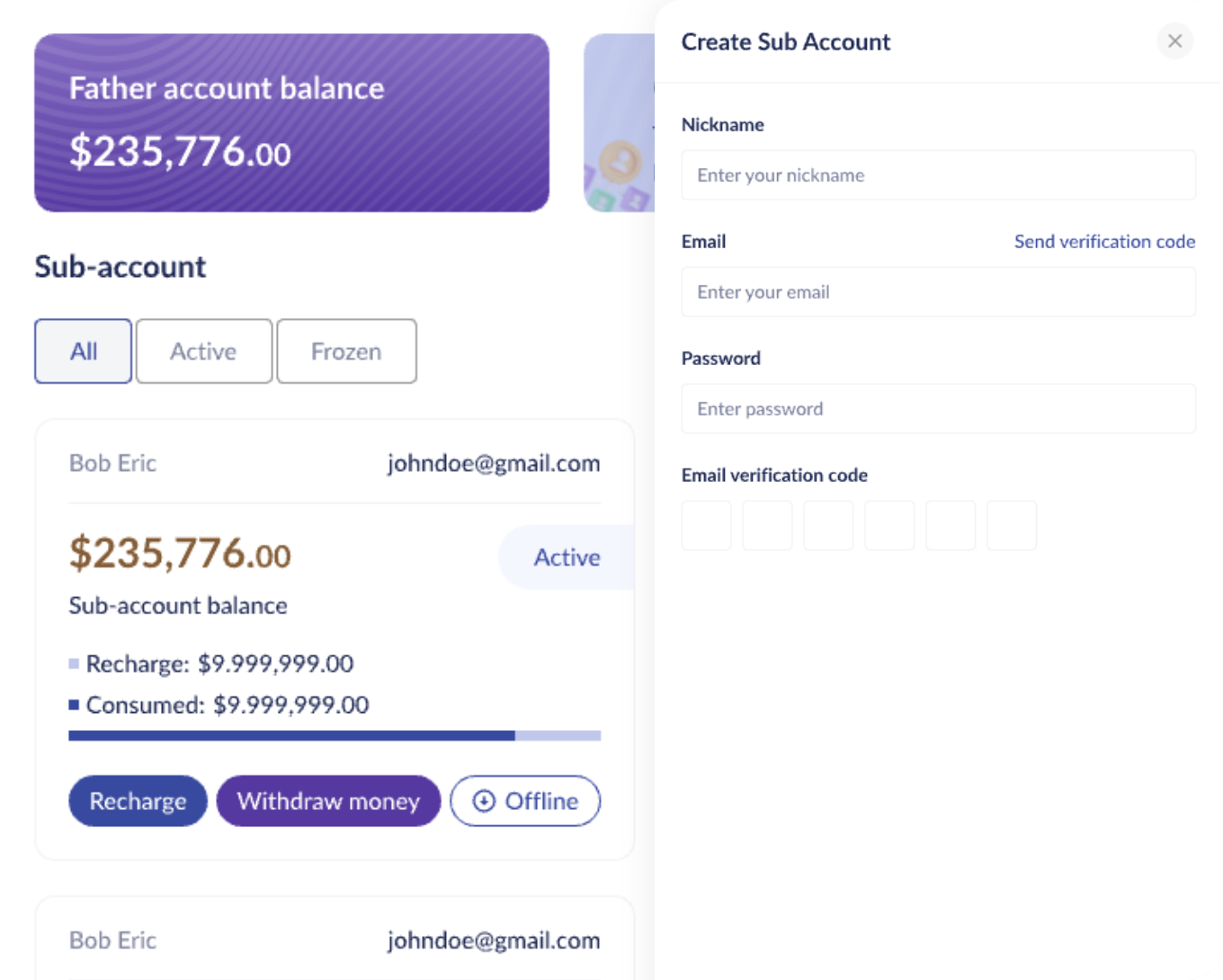Click the third verification code box

coord(828,526)
